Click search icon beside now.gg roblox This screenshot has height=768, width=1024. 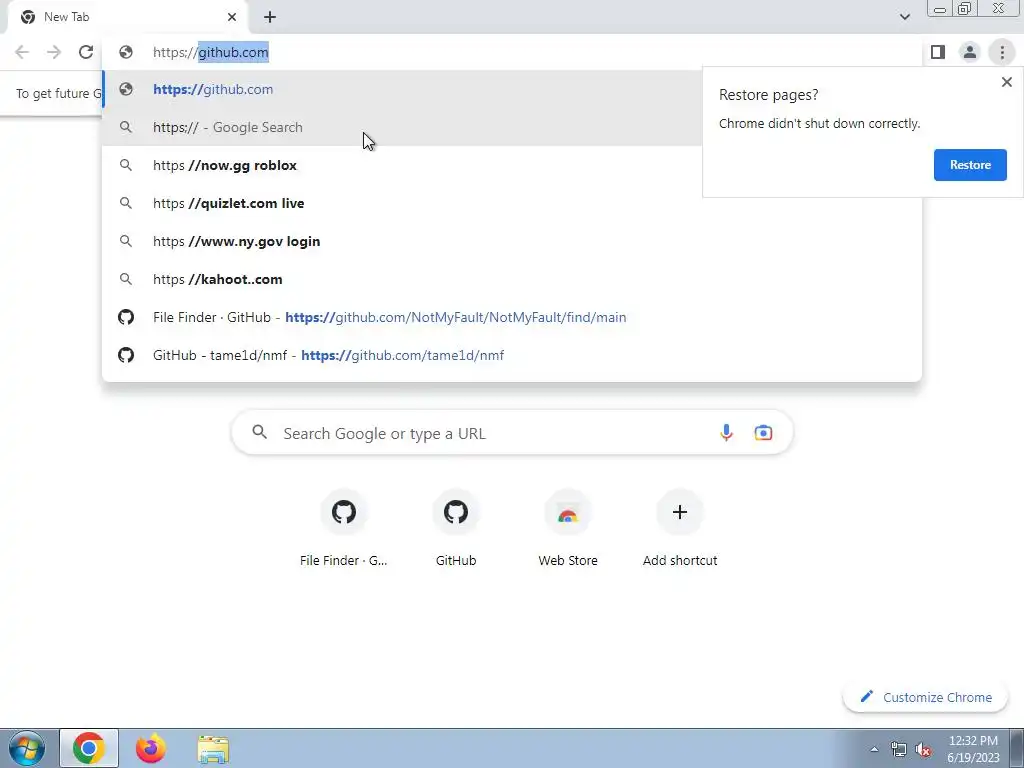[126, 165]
